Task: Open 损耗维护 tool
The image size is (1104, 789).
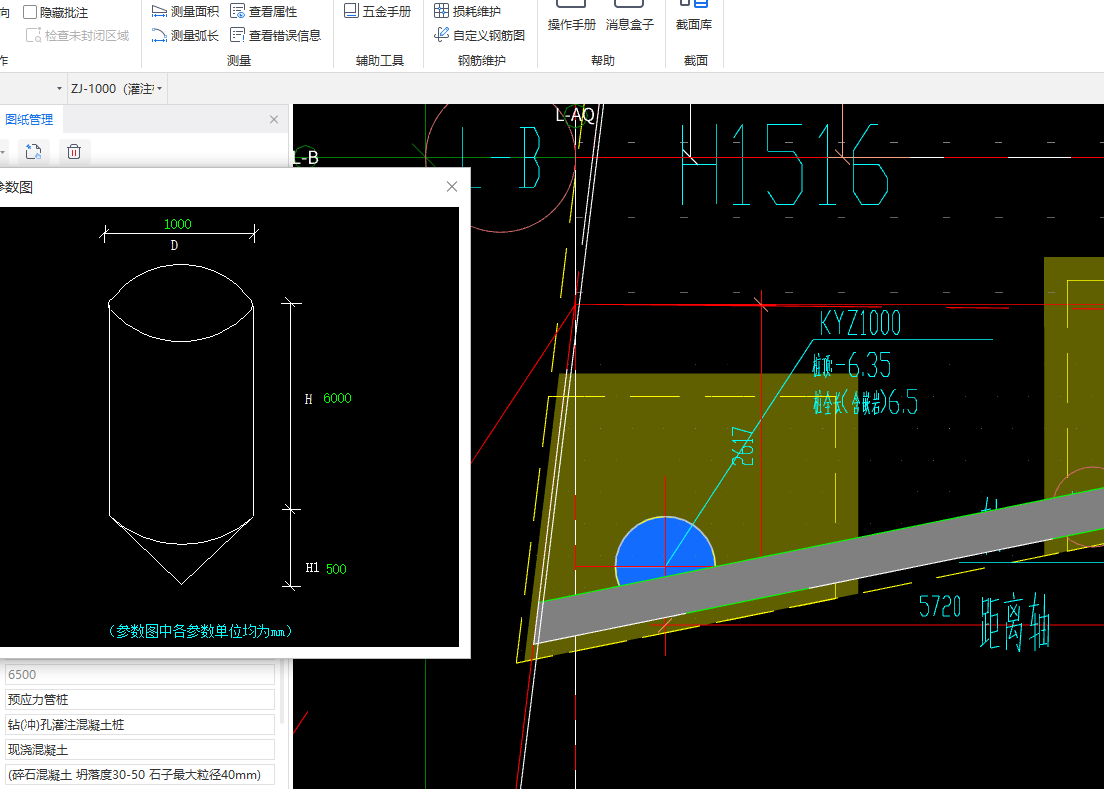Action: click(x=468, y=11)
